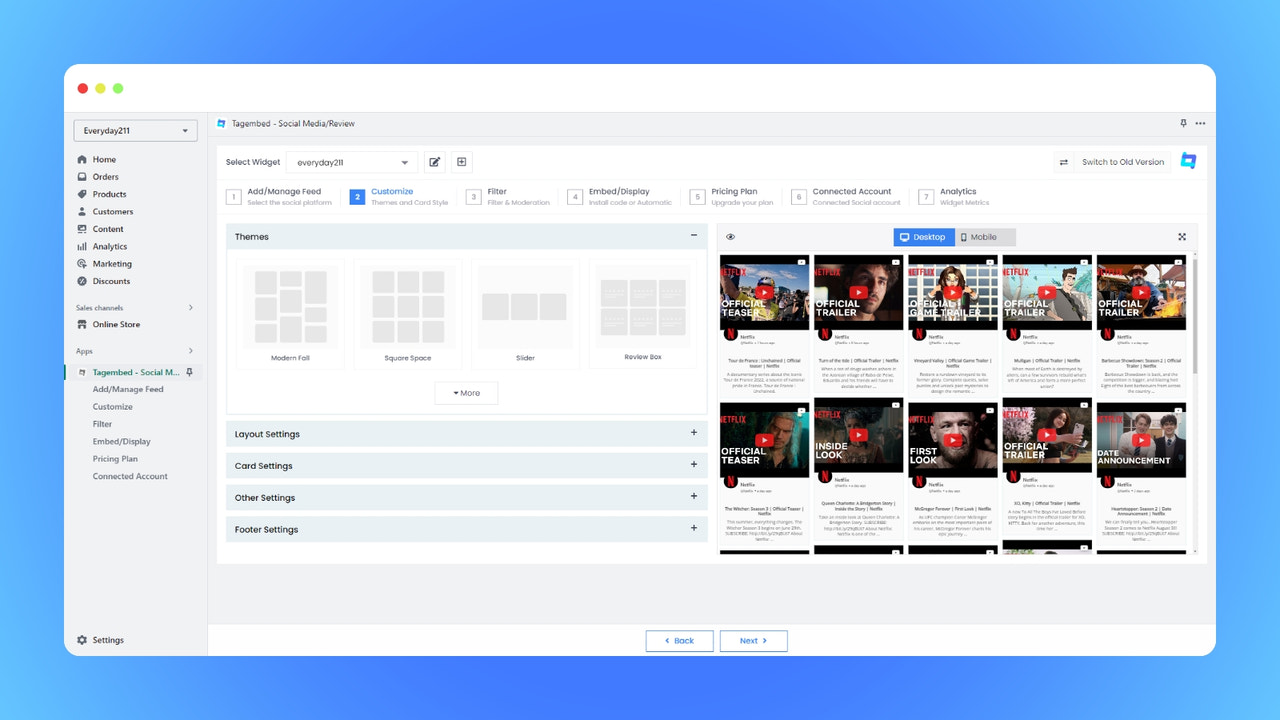Expand Card Settings
Viewport: 1280px width, 720px height.
pos(467,466)
